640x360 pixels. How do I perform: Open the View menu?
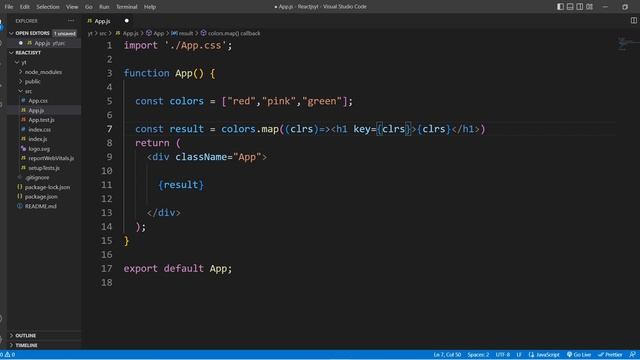[x=72, y=7]
